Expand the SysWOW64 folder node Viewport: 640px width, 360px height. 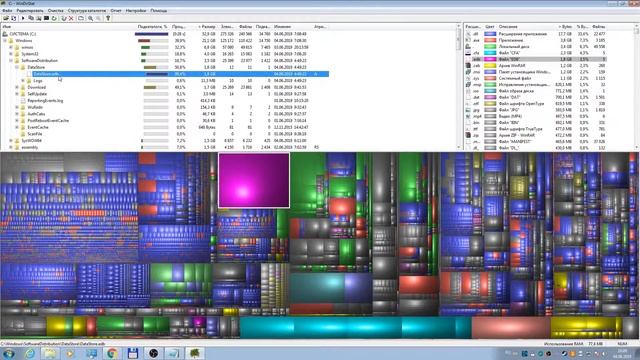coord(11,141)
